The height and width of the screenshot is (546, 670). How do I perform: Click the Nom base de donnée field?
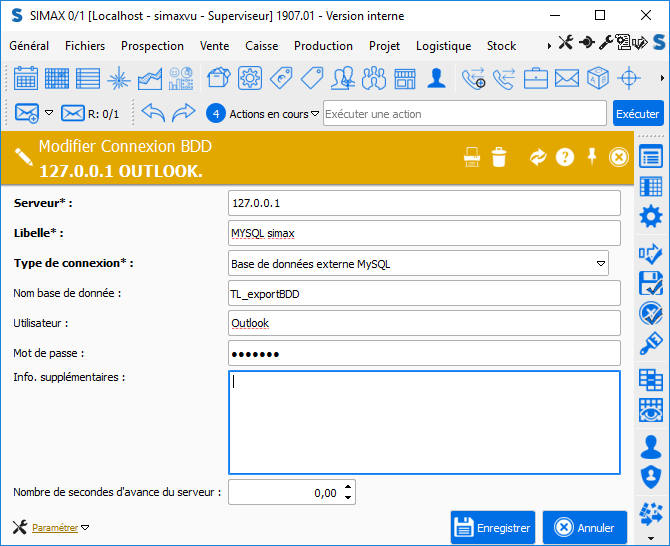click(x=424, y=294)
